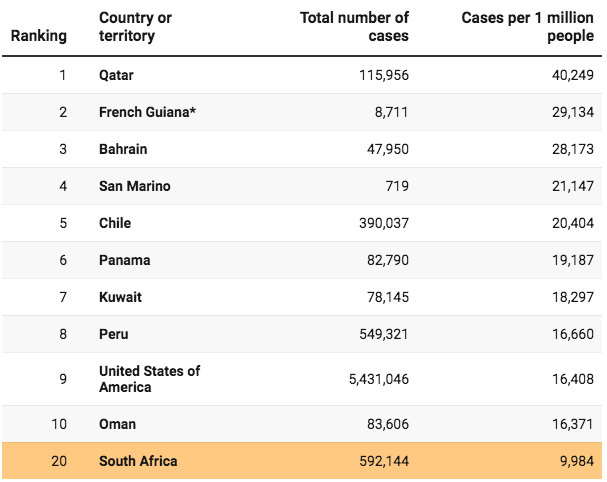Click the Panama row name
This screenshot has height=482, width=607.
click(x=125, y=260)
